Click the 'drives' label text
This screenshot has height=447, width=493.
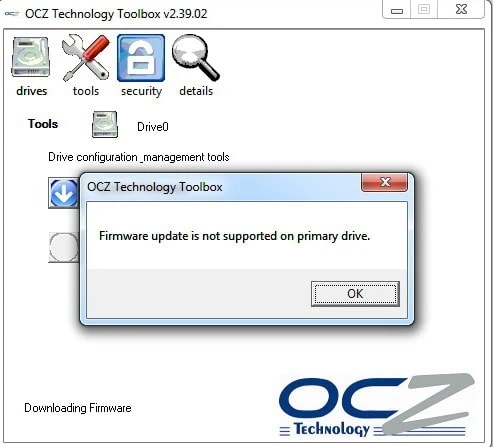click(32, 91)
